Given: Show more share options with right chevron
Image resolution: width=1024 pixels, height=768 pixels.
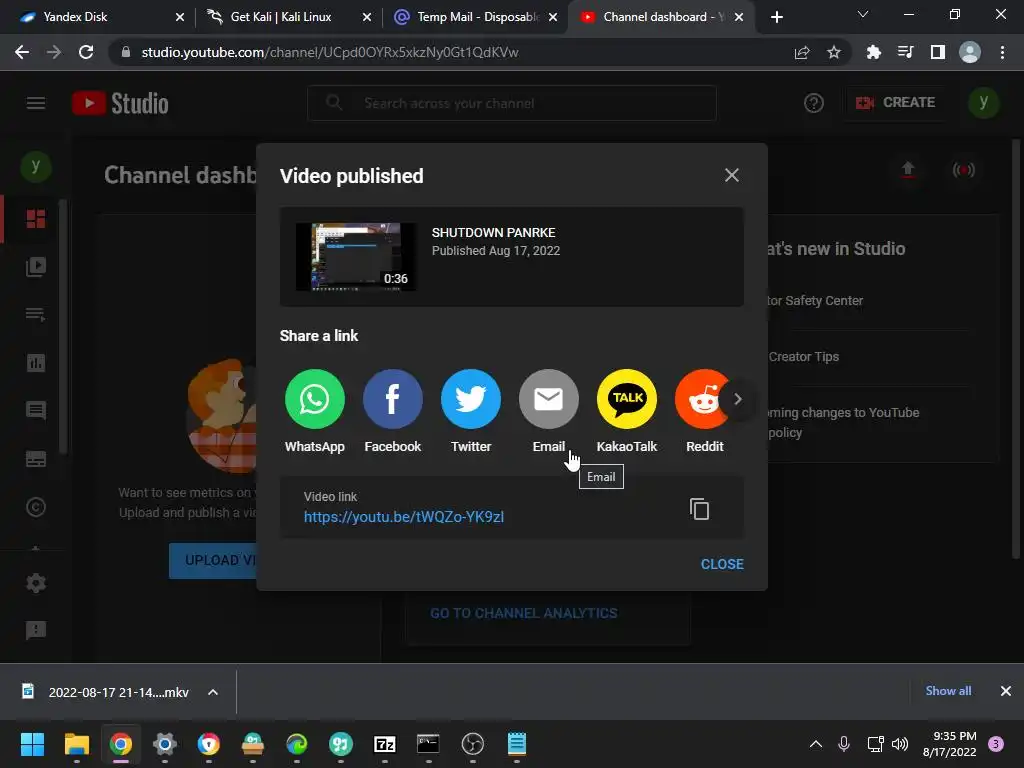Looking at the screenshot, I should (737, 399).
